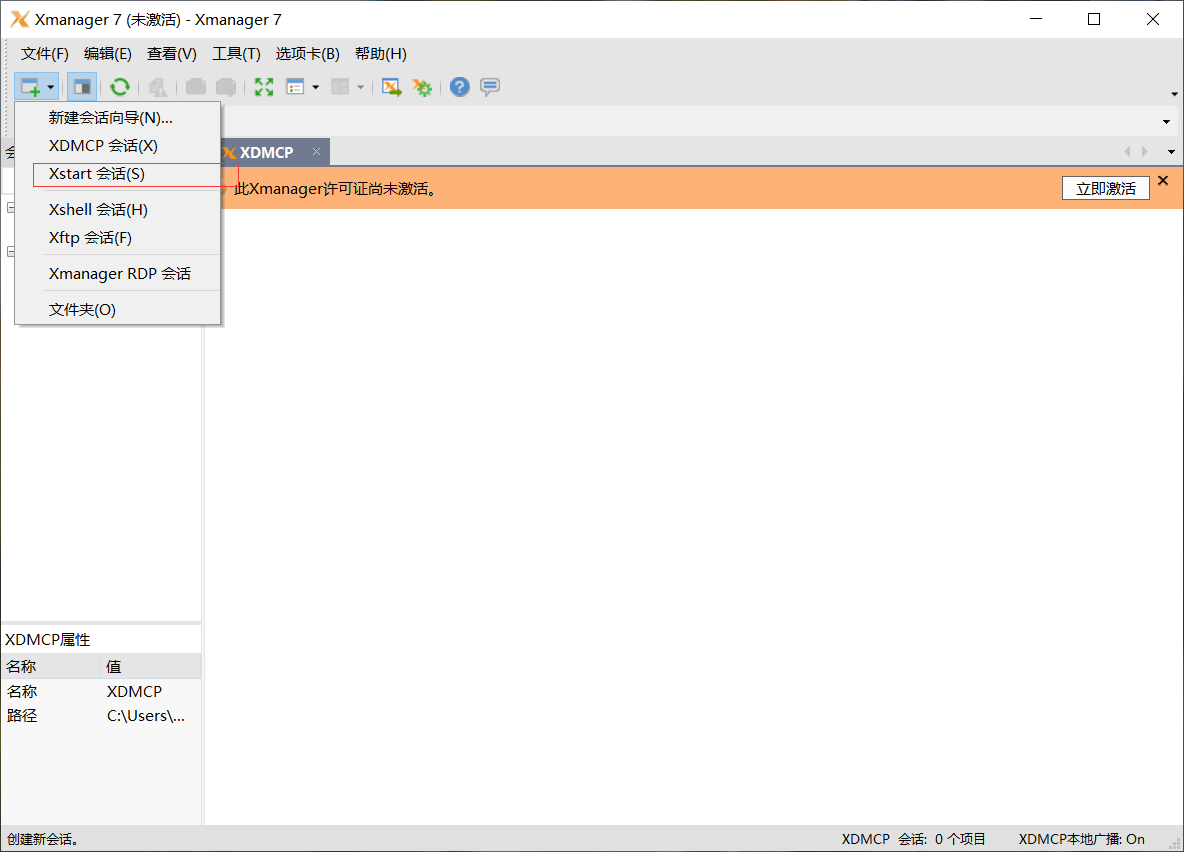Open Xconfig gear settings icon
1184x852 pixels.
(422, 87)
